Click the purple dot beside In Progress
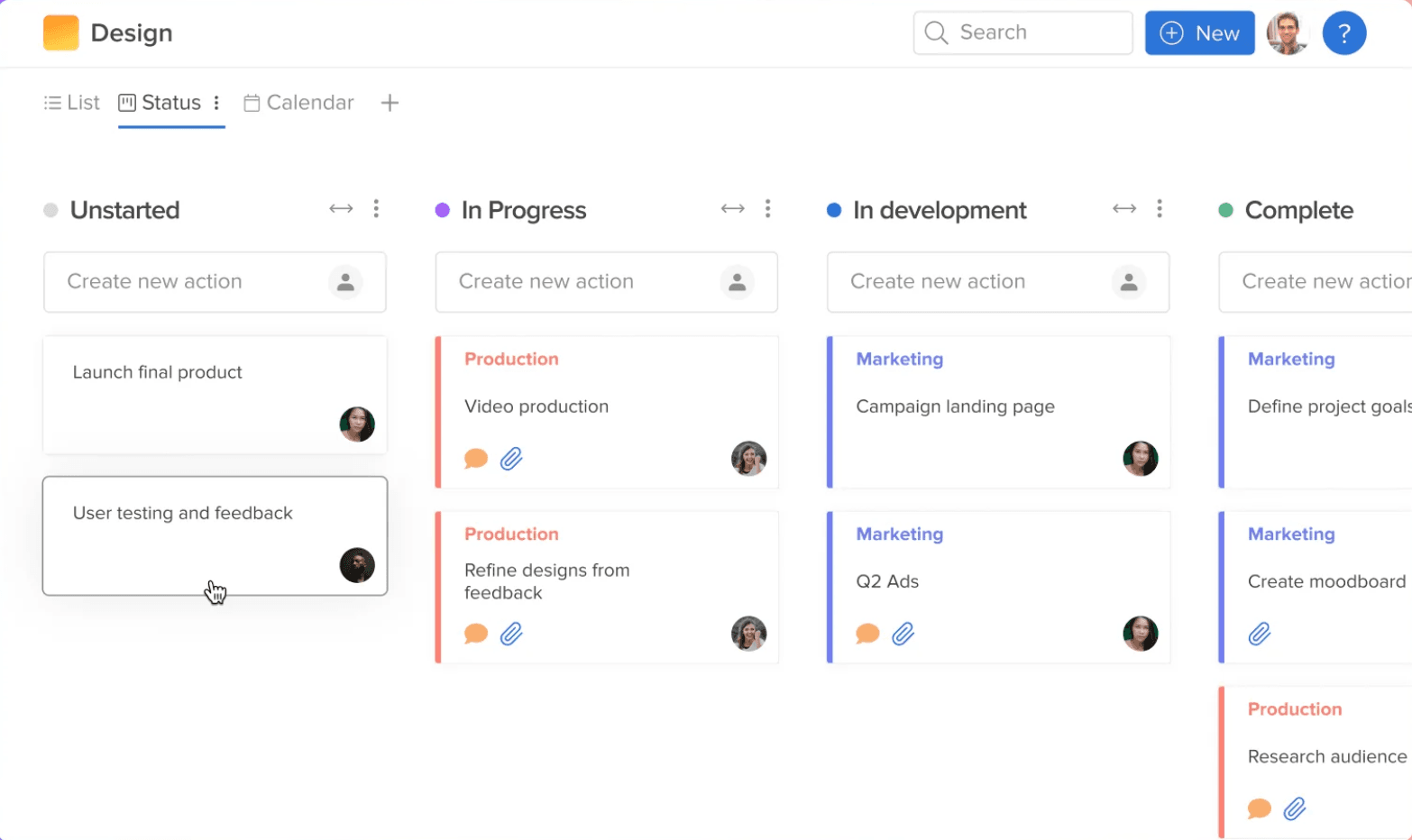1412x840 pixels. pyautogui.click(x=441, y=210)
